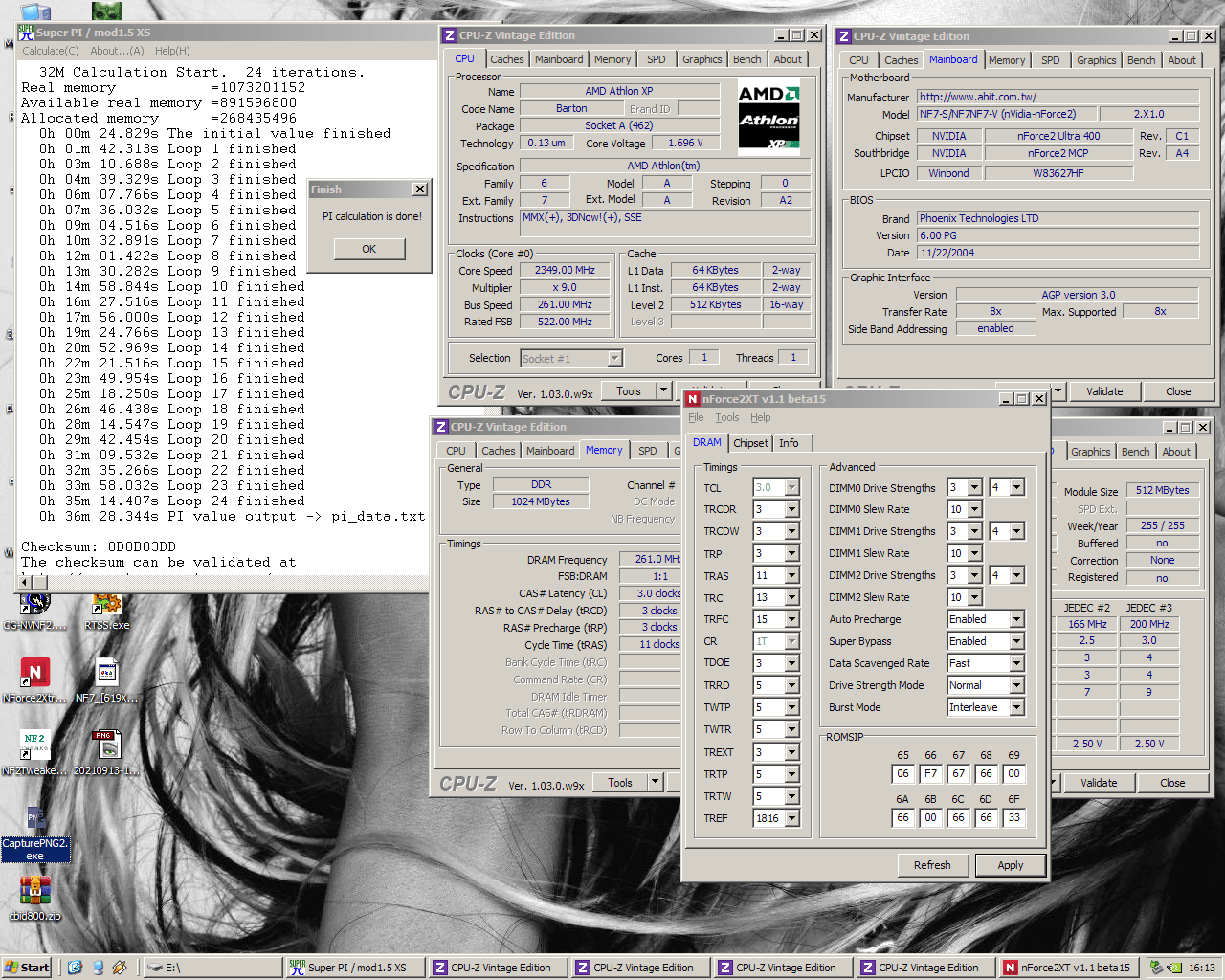Open the Super Bypass dropdown
Image resolution: width=1225 pixels, height=980 pixels.
[x=1016, y=641]
